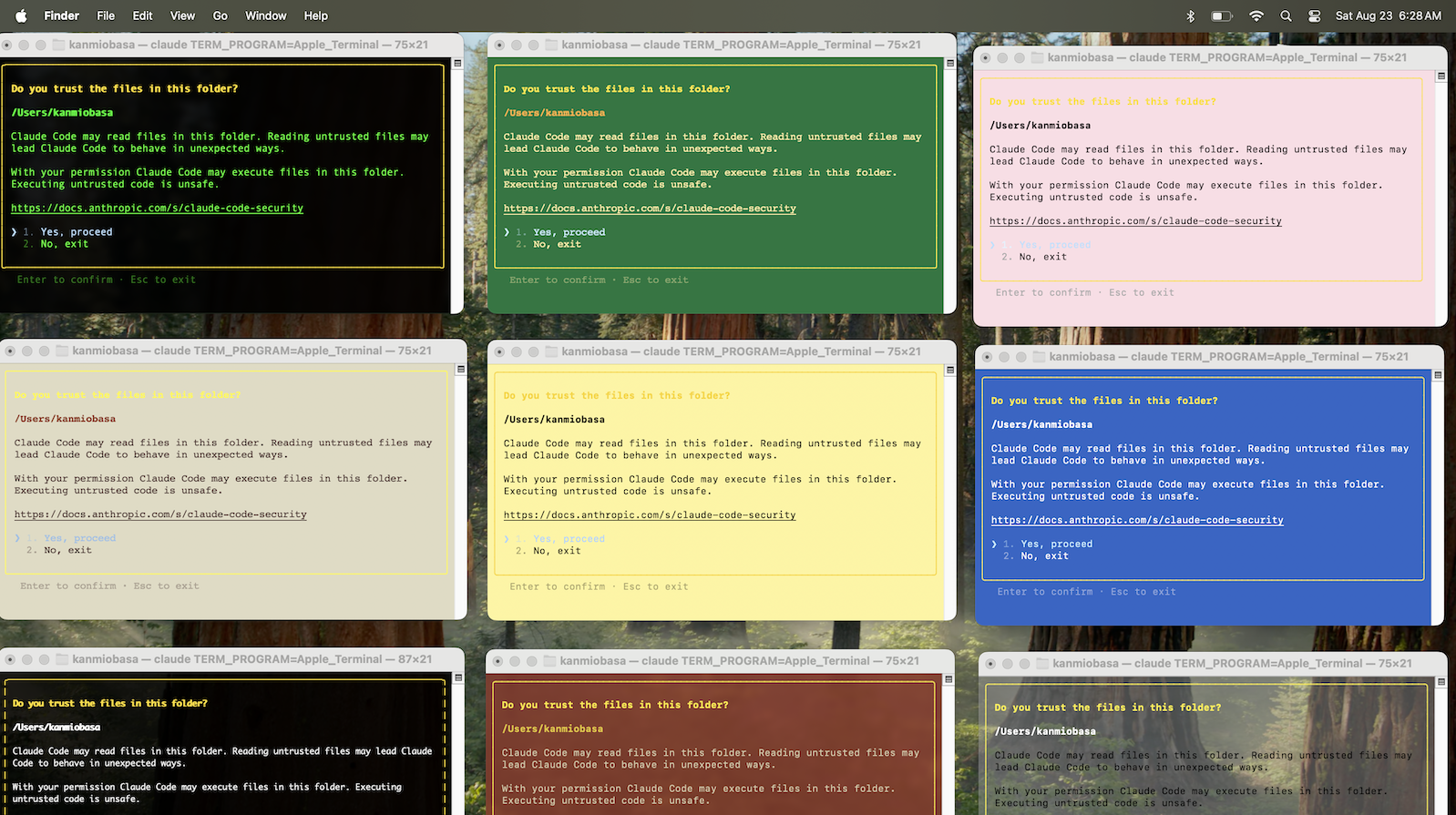The width and height of the screenshot is (1456, 815).
Task: Check the battery status icon
Action: 1221,15
